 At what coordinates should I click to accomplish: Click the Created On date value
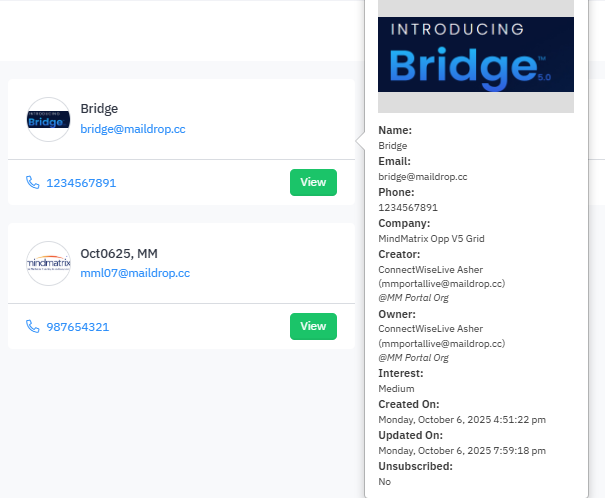[460, 419]
